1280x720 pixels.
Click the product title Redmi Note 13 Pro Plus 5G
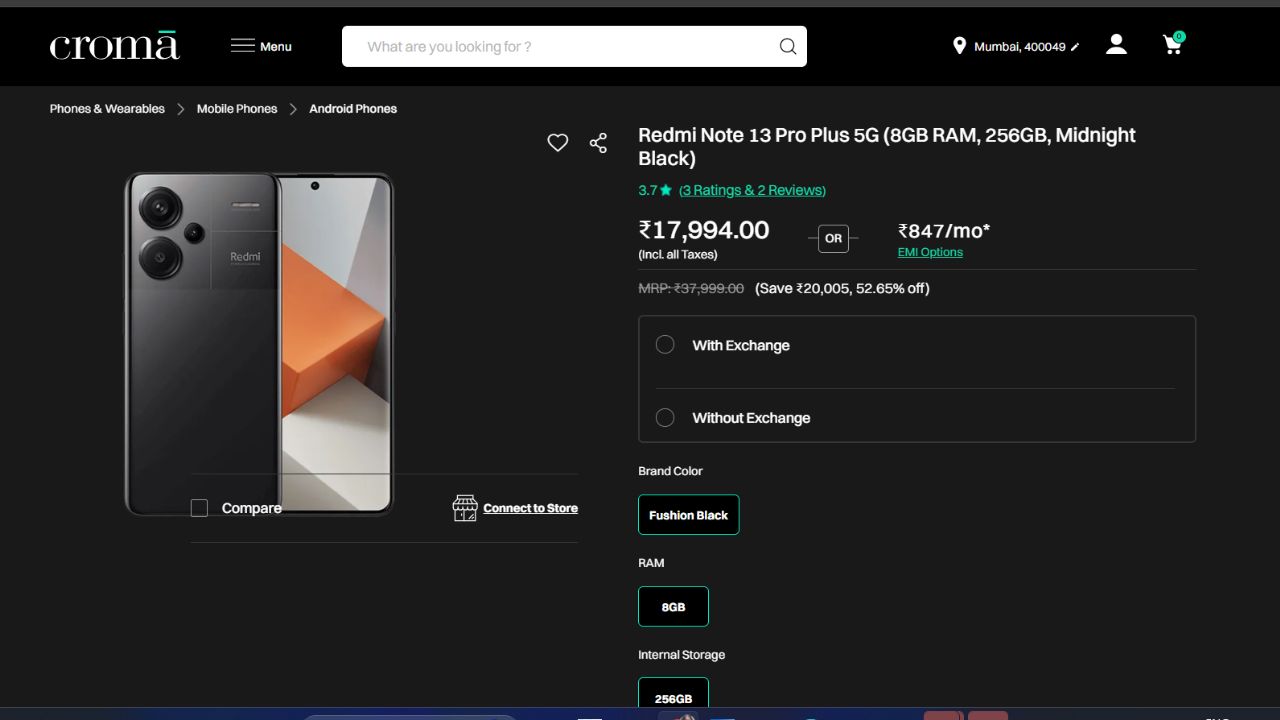[887, 146]
